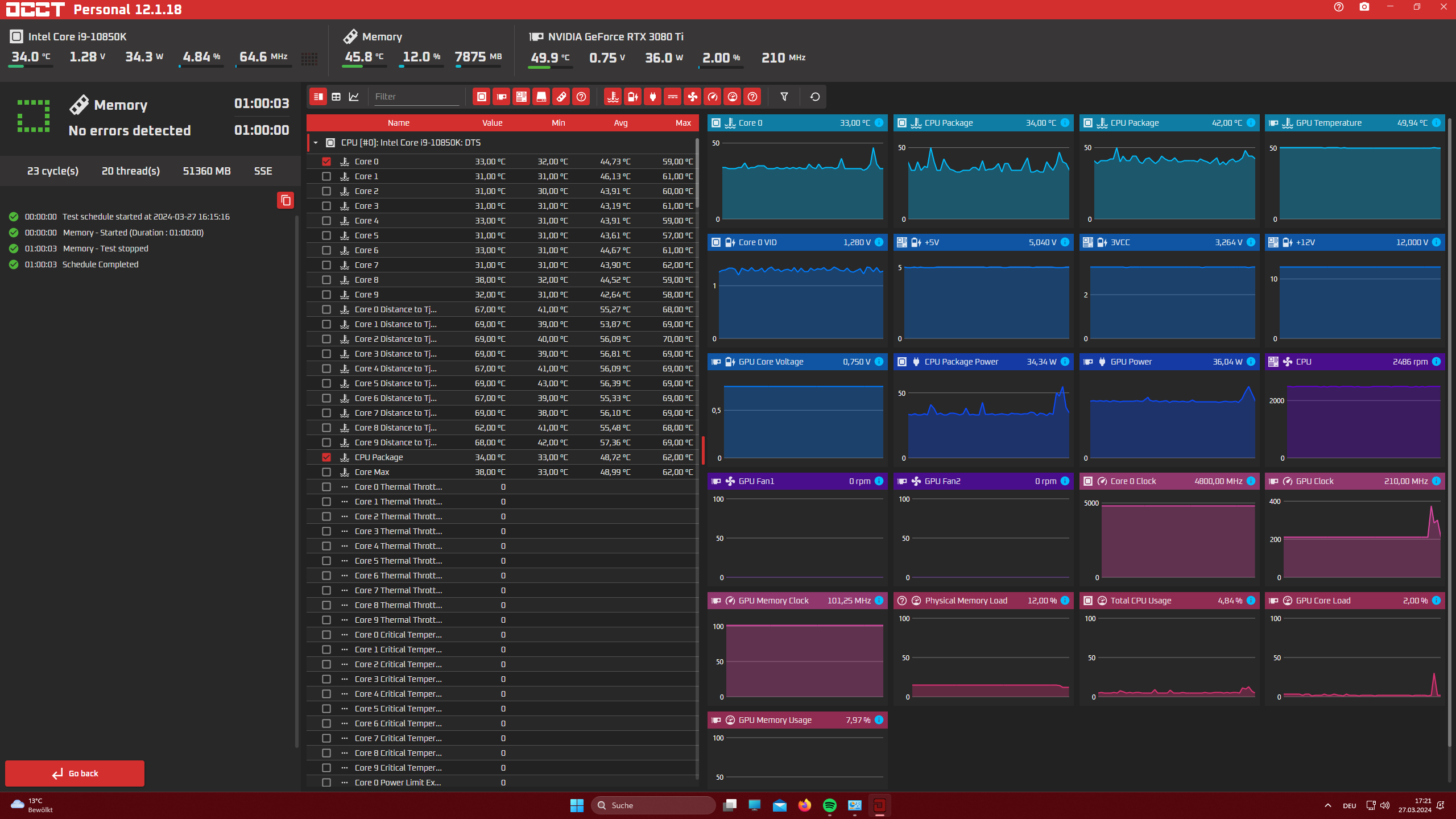Copy the test log with clipboard icon
The height and width of the screenshot is (819, 1456).
pyautogui.click(x=286, y=200)
